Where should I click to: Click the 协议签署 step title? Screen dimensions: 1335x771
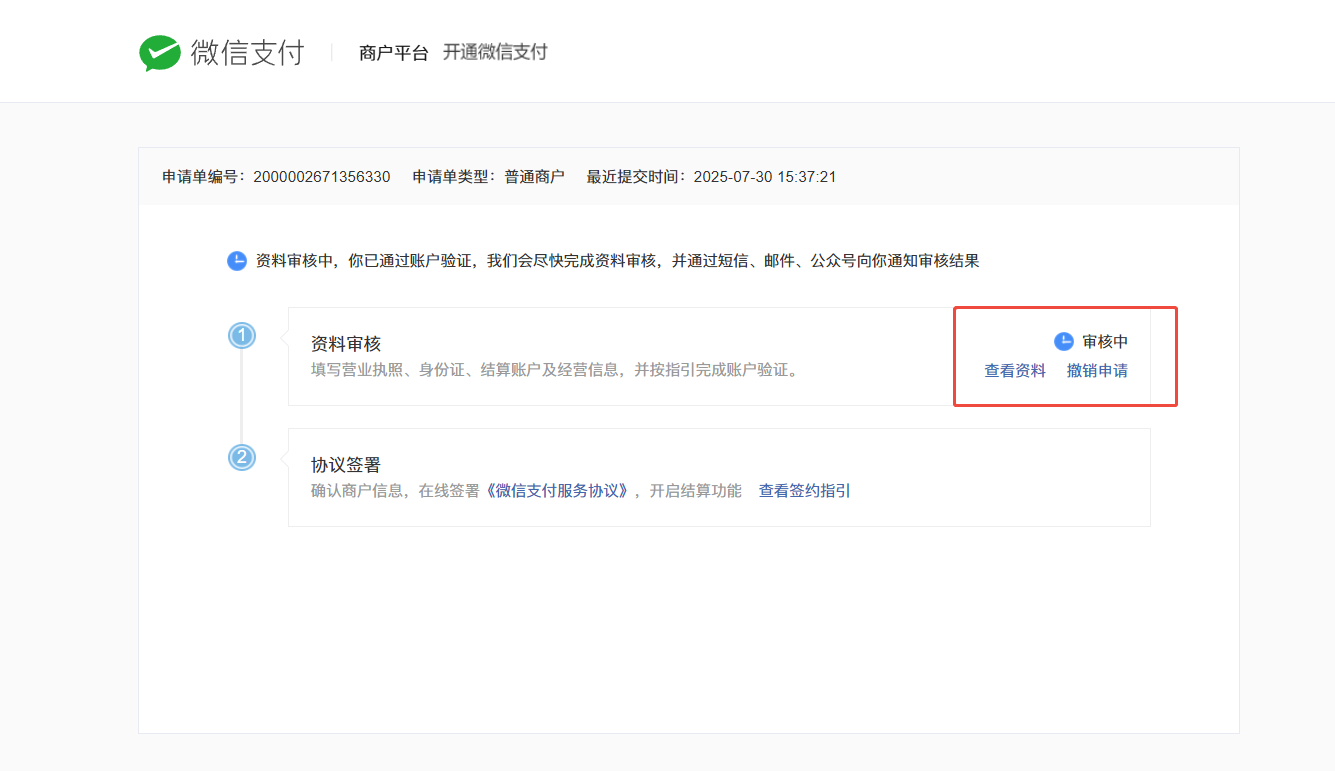click(x=346, y=465)
